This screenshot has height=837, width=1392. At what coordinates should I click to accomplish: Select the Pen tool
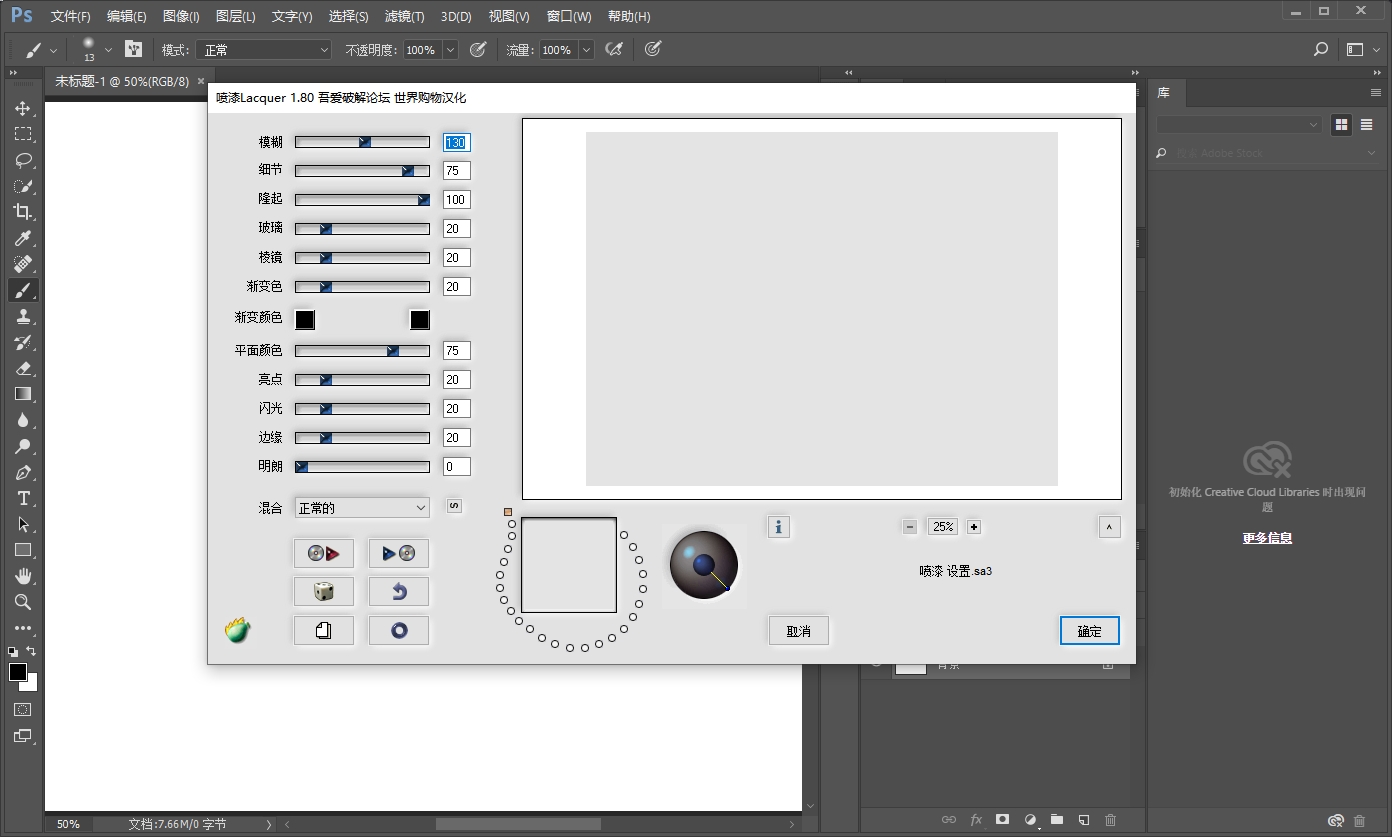coord(23,472)
